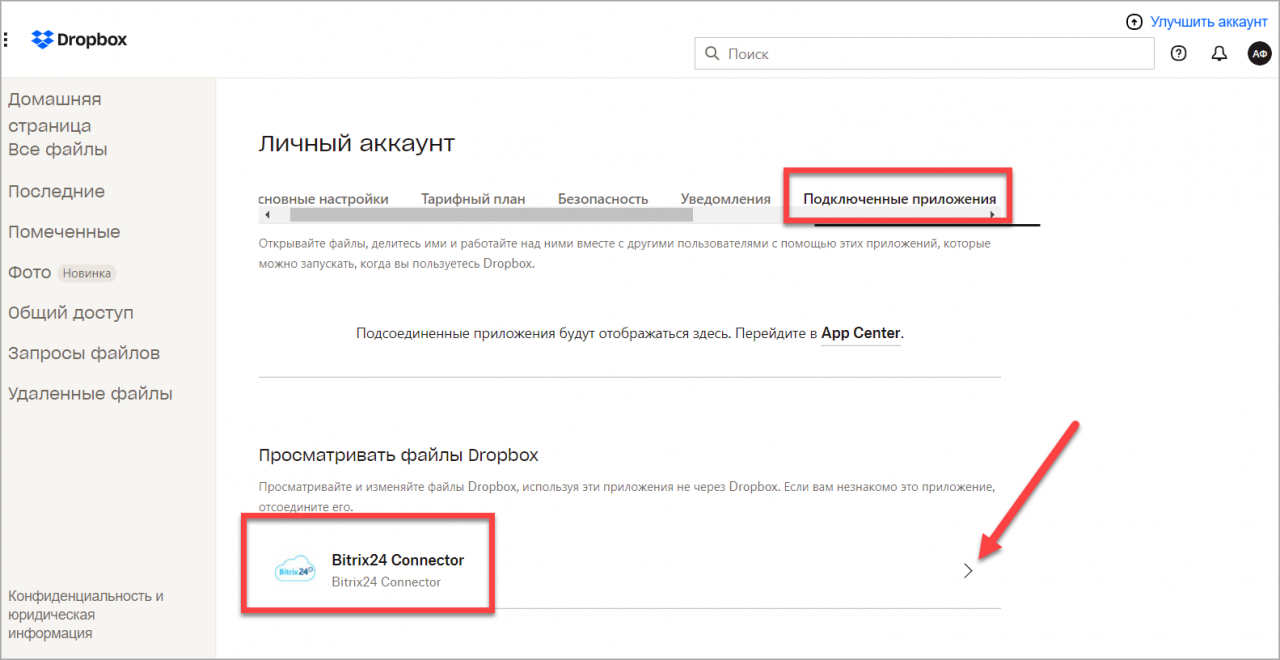Click the Личный аккаунт heading
Screen dimensions: 1280x660
[x=357, y=144]
